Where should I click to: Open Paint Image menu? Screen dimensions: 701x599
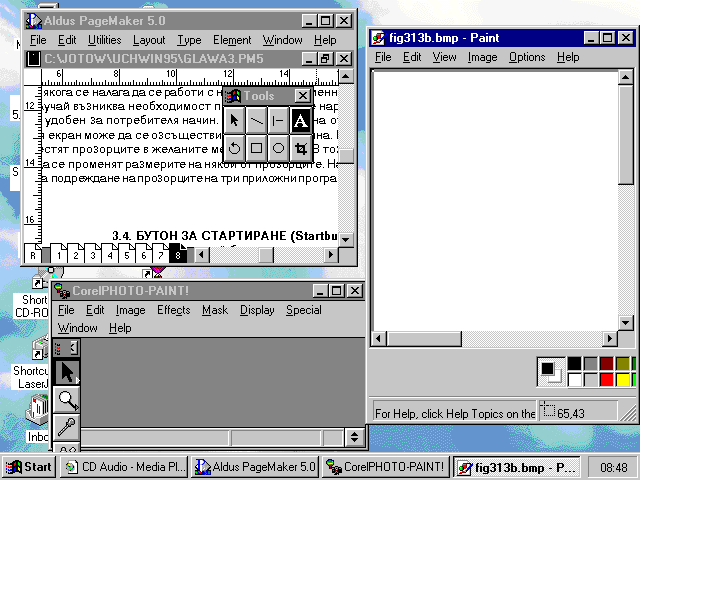(482, 57)
